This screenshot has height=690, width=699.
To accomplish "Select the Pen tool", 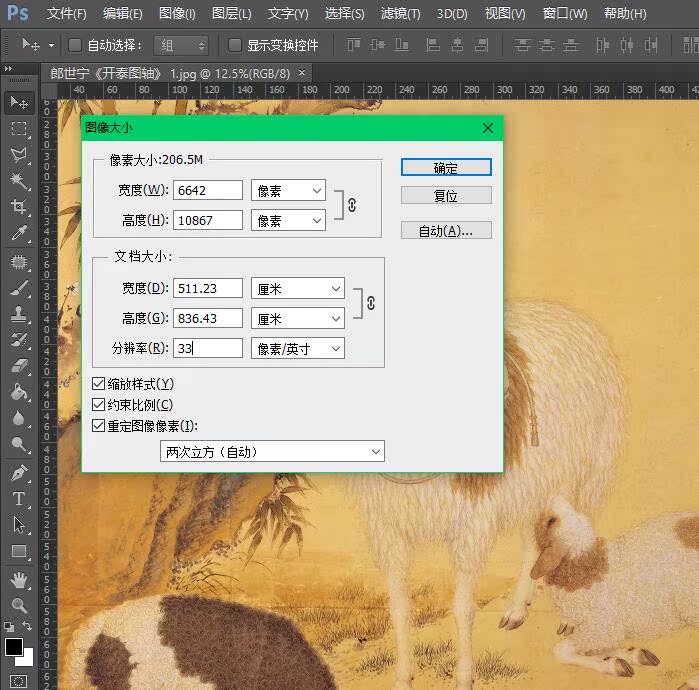I will tap(19, 472).
